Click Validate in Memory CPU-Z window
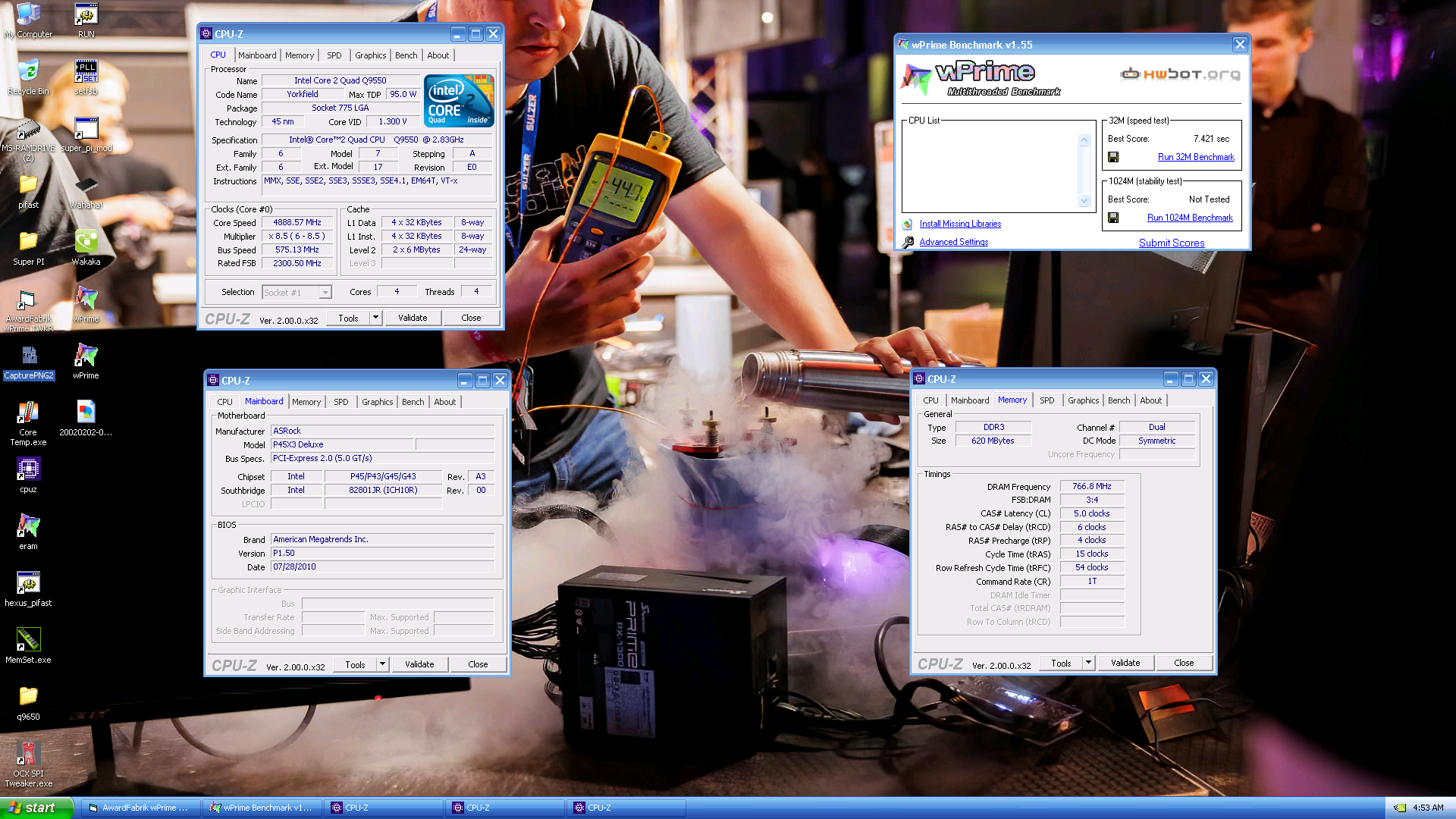Screen dimensions: 1456x819 pos(1125,663)
